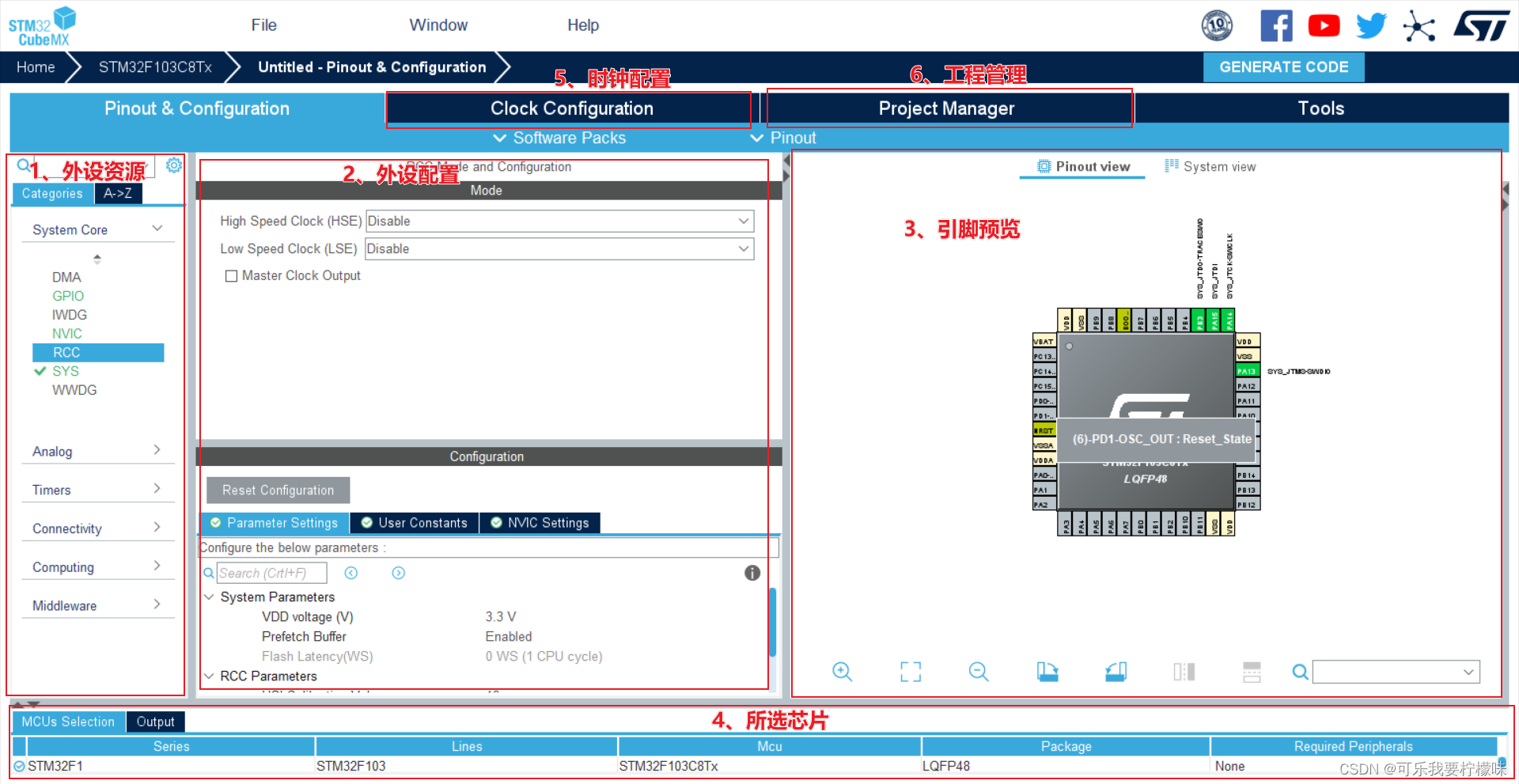Select SYS in System Core list
This screenshot has height=784, width=1519.
pos(66,371)
